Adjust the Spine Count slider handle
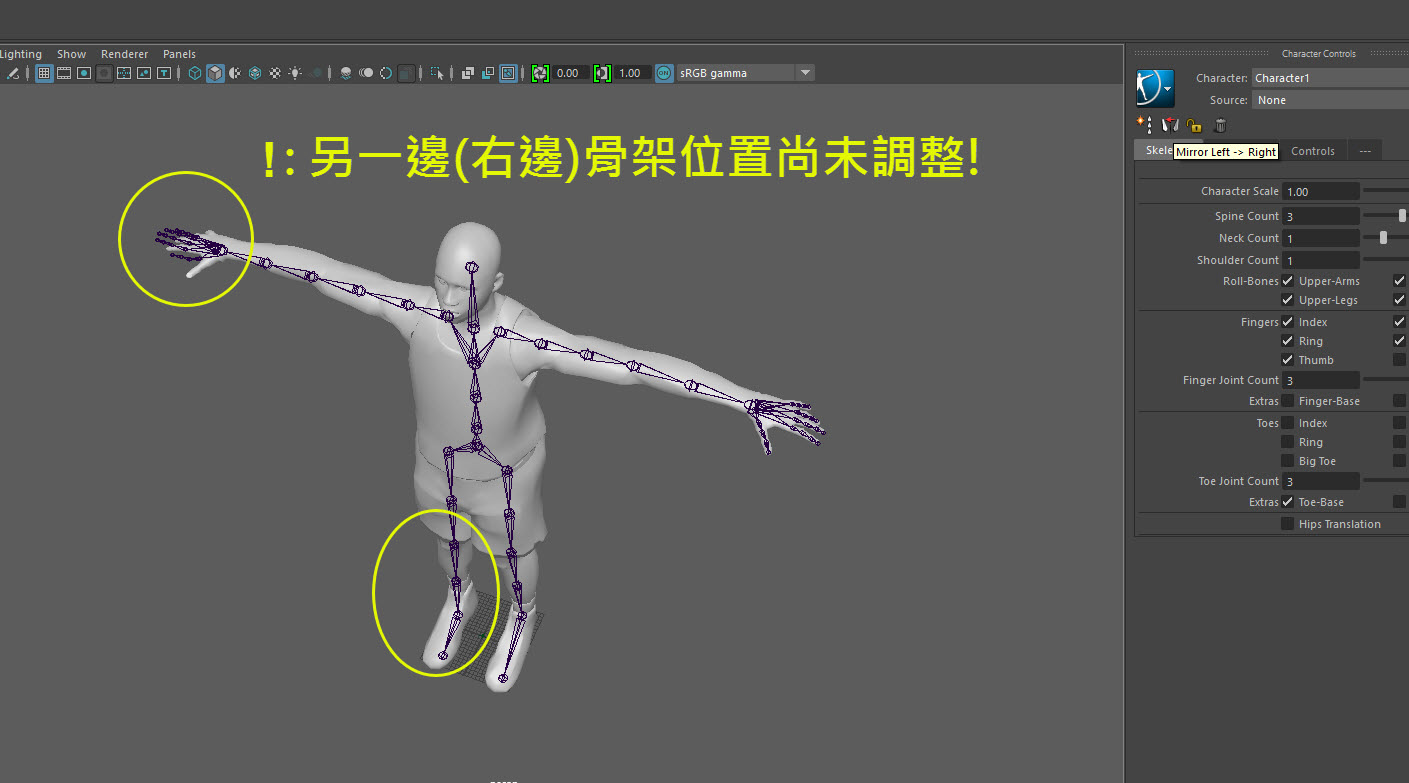 (1403, 215)
